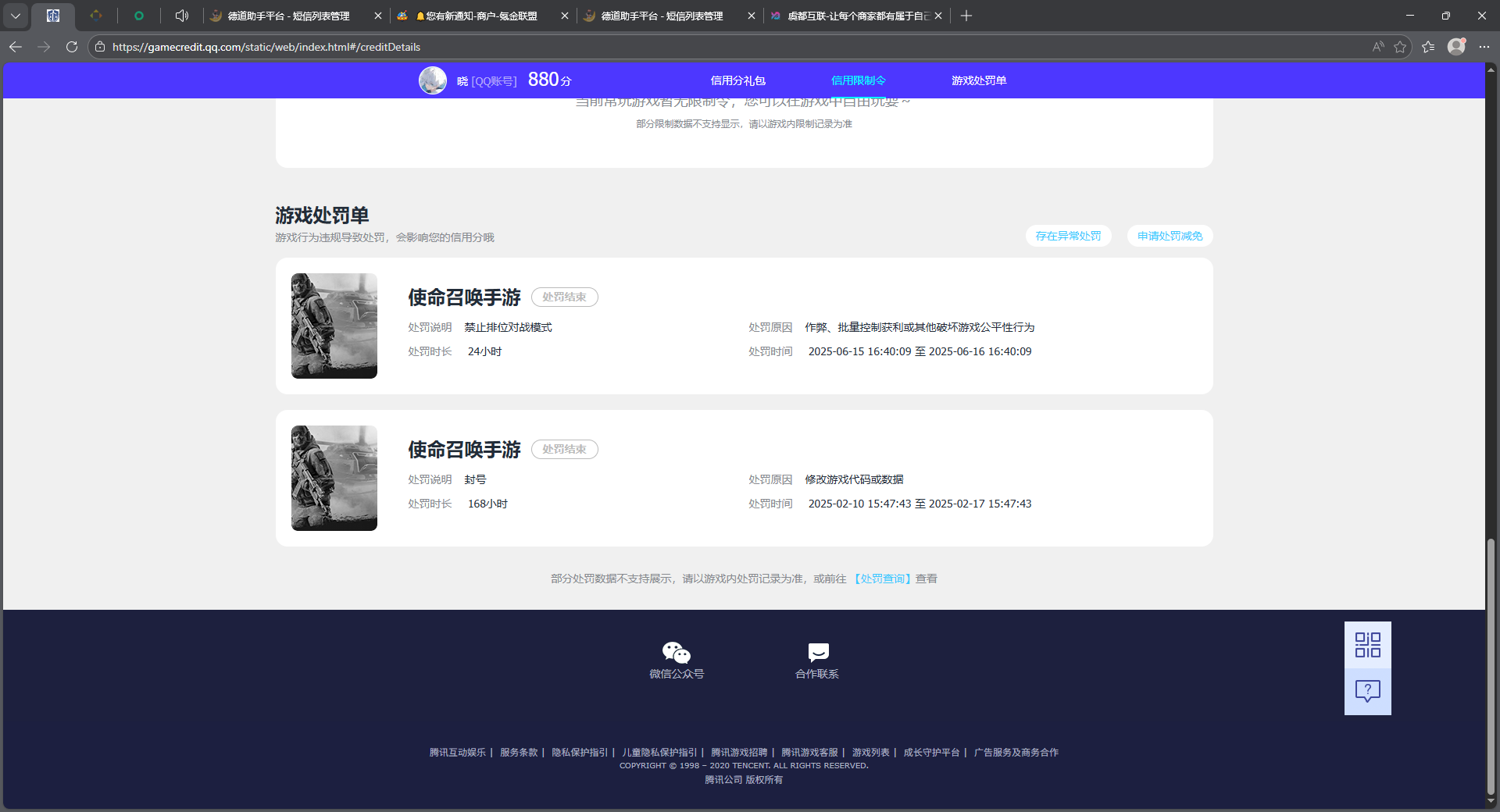Open the 信用限制令 nav item
The image size is (1500, 812).
(858, 80)
